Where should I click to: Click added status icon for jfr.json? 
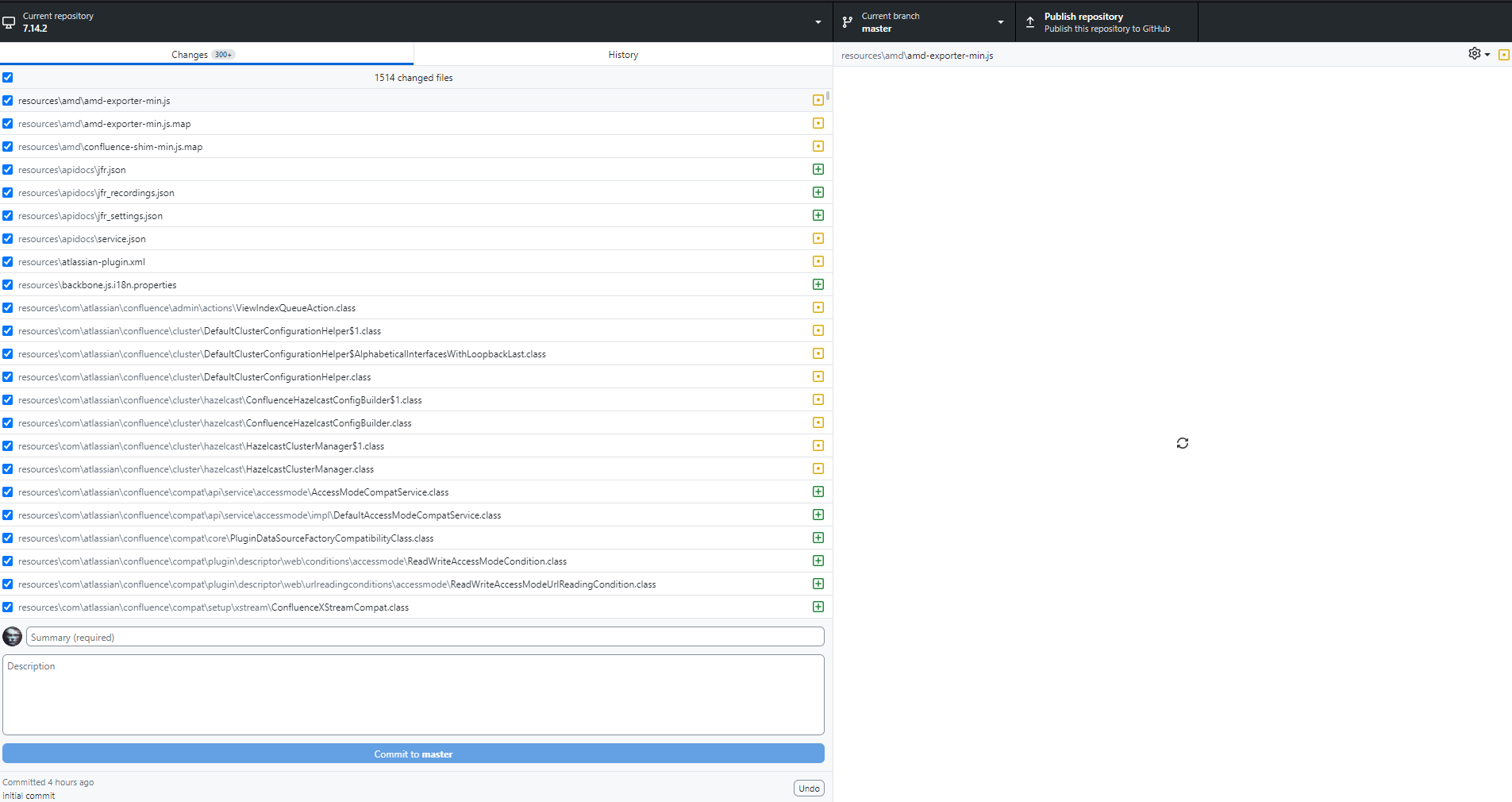click(x=818, y=169)
